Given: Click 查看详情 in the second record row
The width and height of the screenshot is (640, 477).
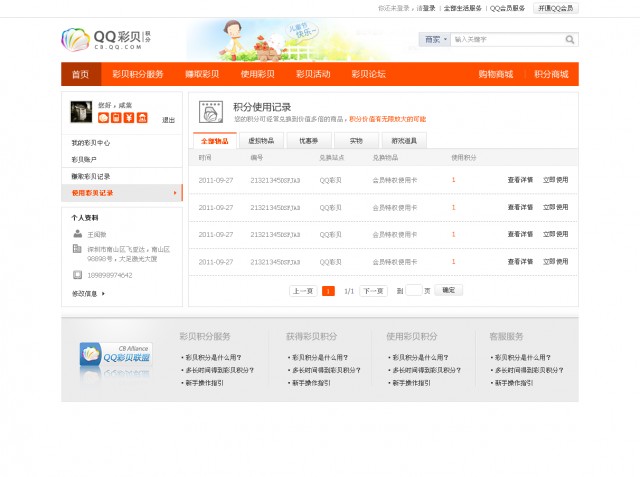Looking at the screenshot, I should pos(520,207).
